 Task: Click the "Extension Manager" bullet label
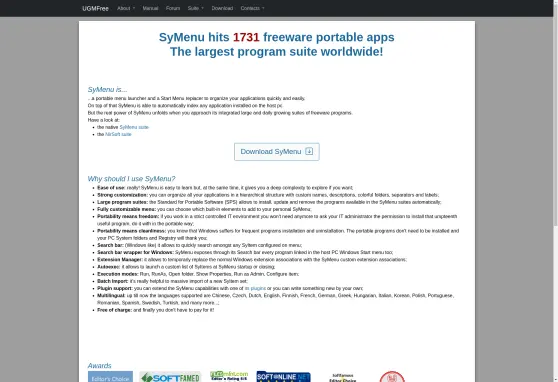point(120,260)
